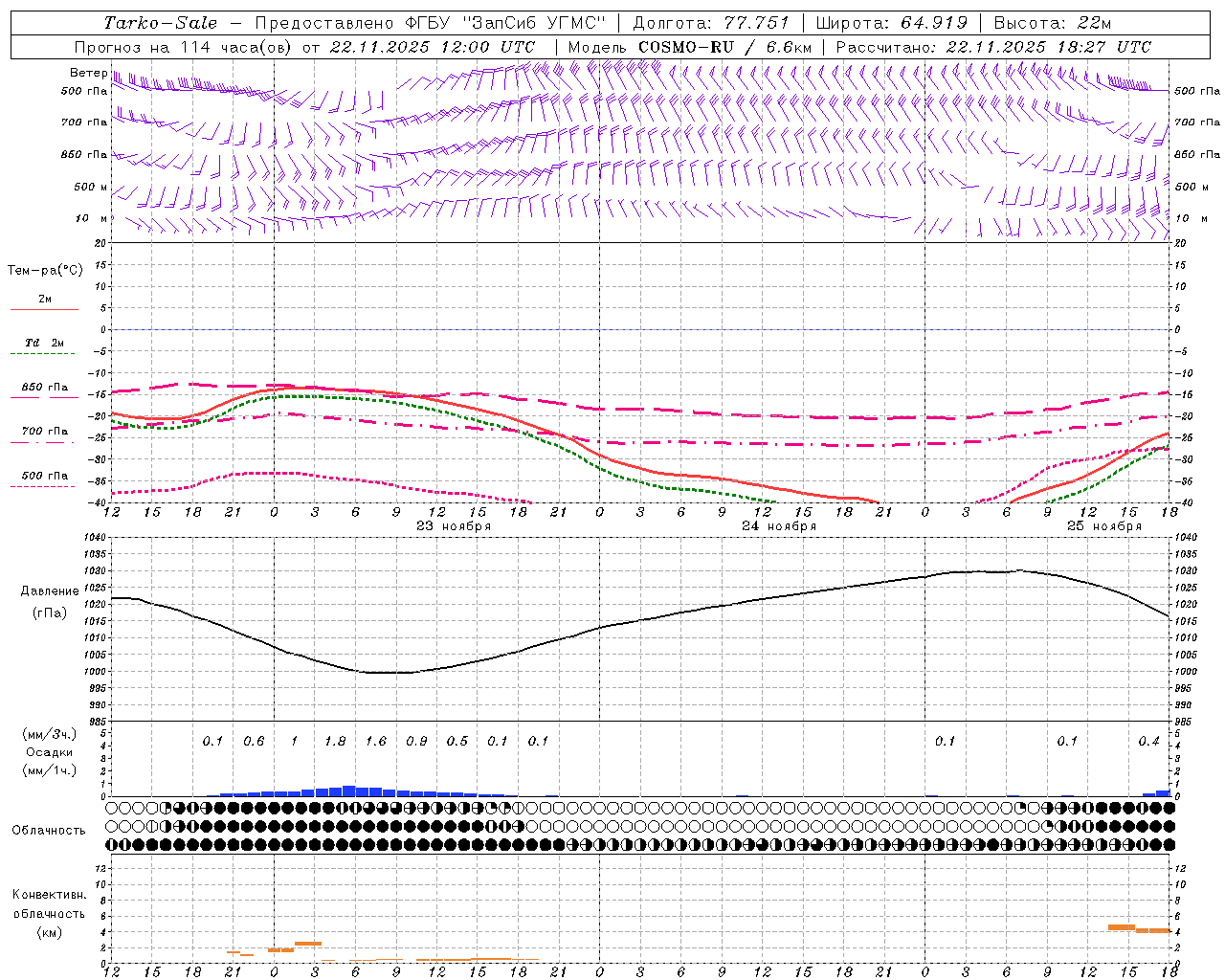This screenshot has width=1225, height=980.
Task: Select the Облачность cloudiness row label
Action: (49, 830)
